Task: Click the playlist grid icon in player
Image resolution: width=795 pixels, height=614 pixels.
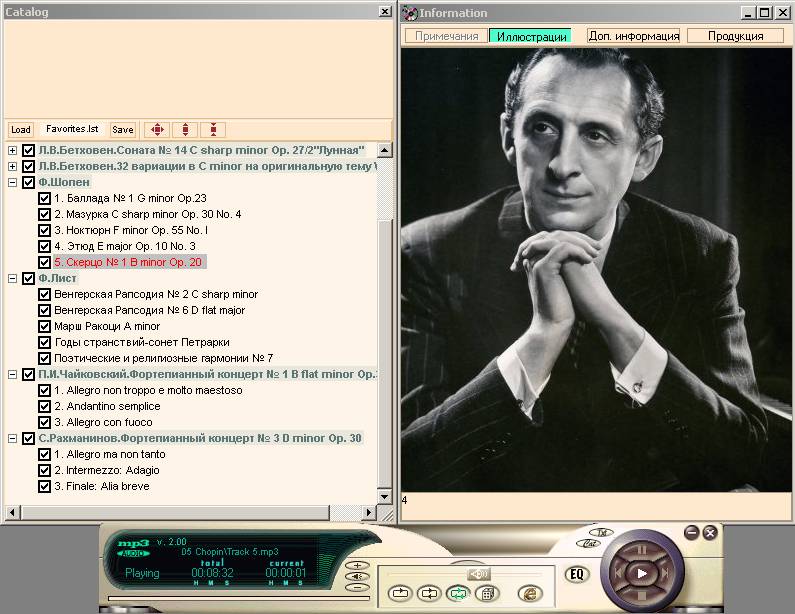Action: [x=486, y=593]
